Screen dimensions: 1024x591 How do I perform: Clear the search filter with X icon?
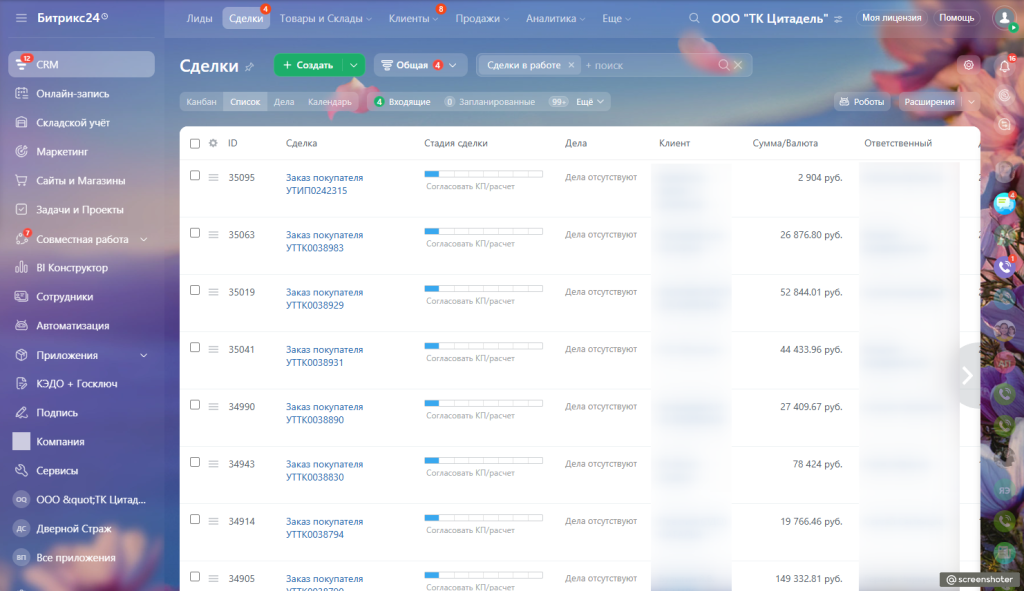point(738,65)
